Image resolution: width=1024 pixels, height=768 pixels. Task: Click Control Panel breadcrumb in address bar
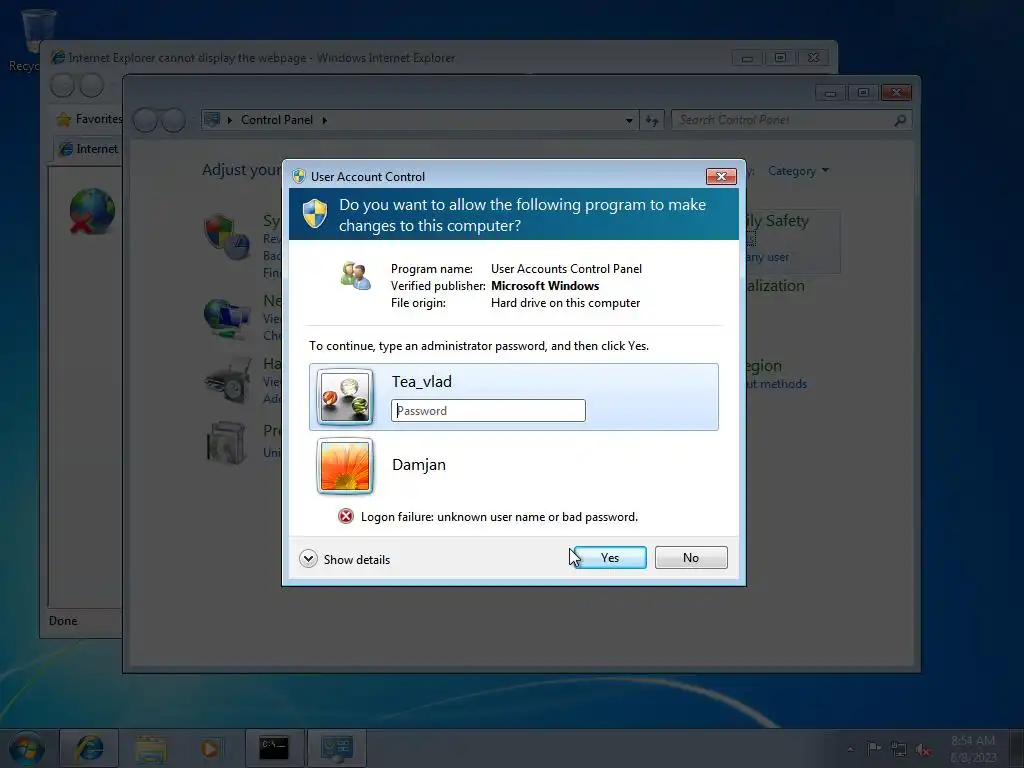coord(277,120)
